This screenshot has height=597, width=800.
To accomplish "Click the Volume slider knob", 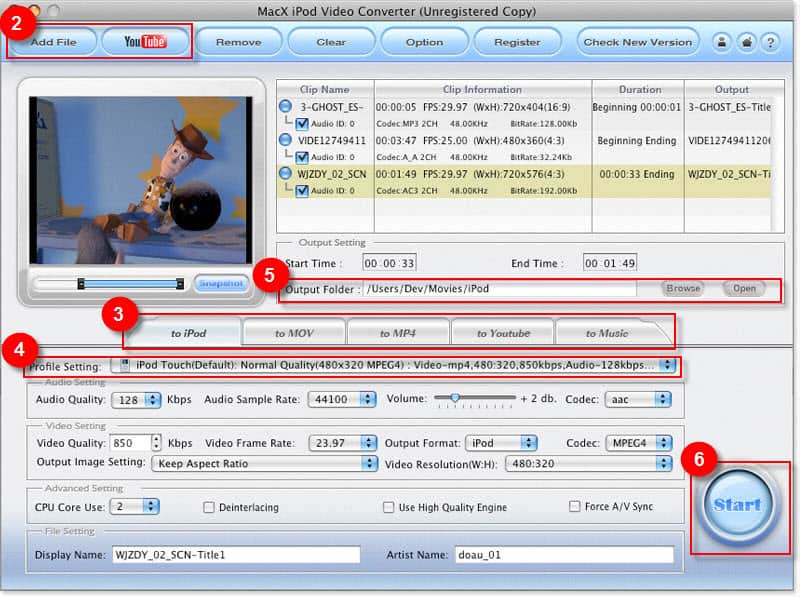I will pos(455,397).
